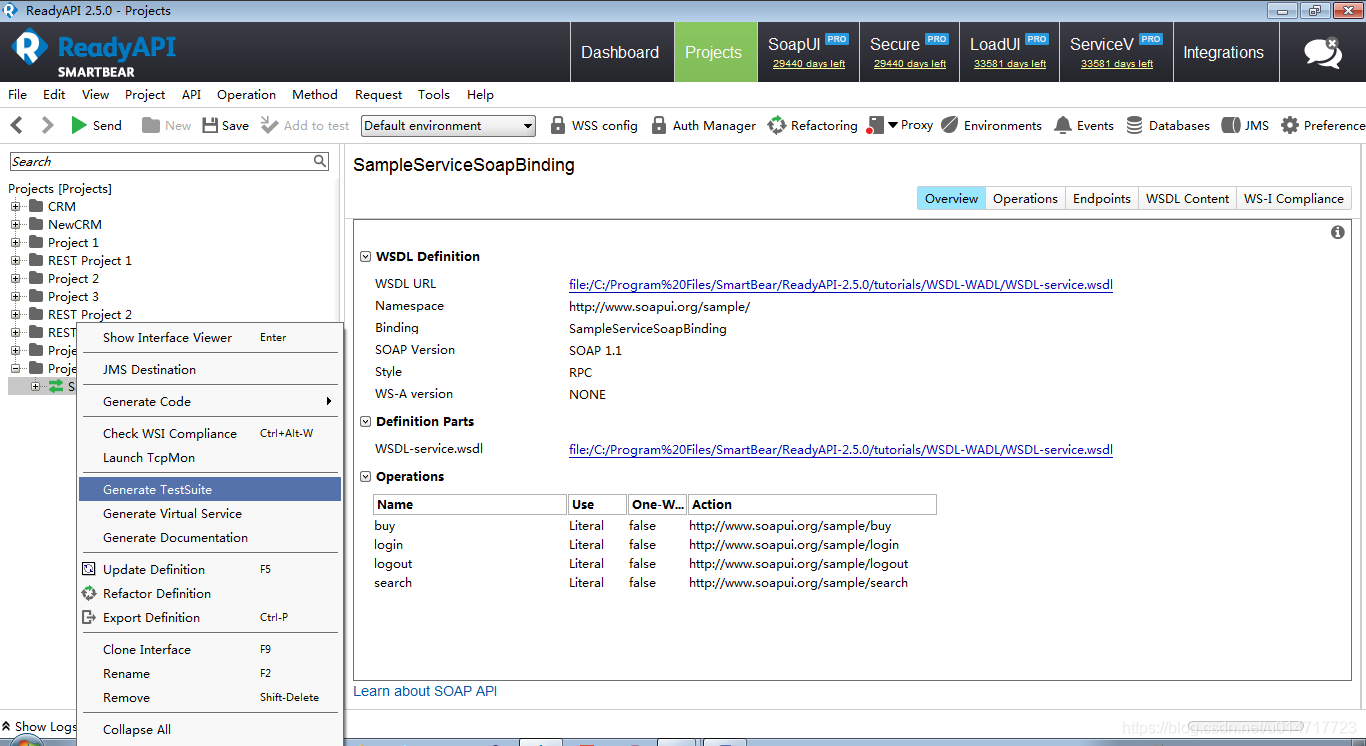1366x746 pixels.
Task: Open the Default environment dropdown
Action: click(448, 126)
